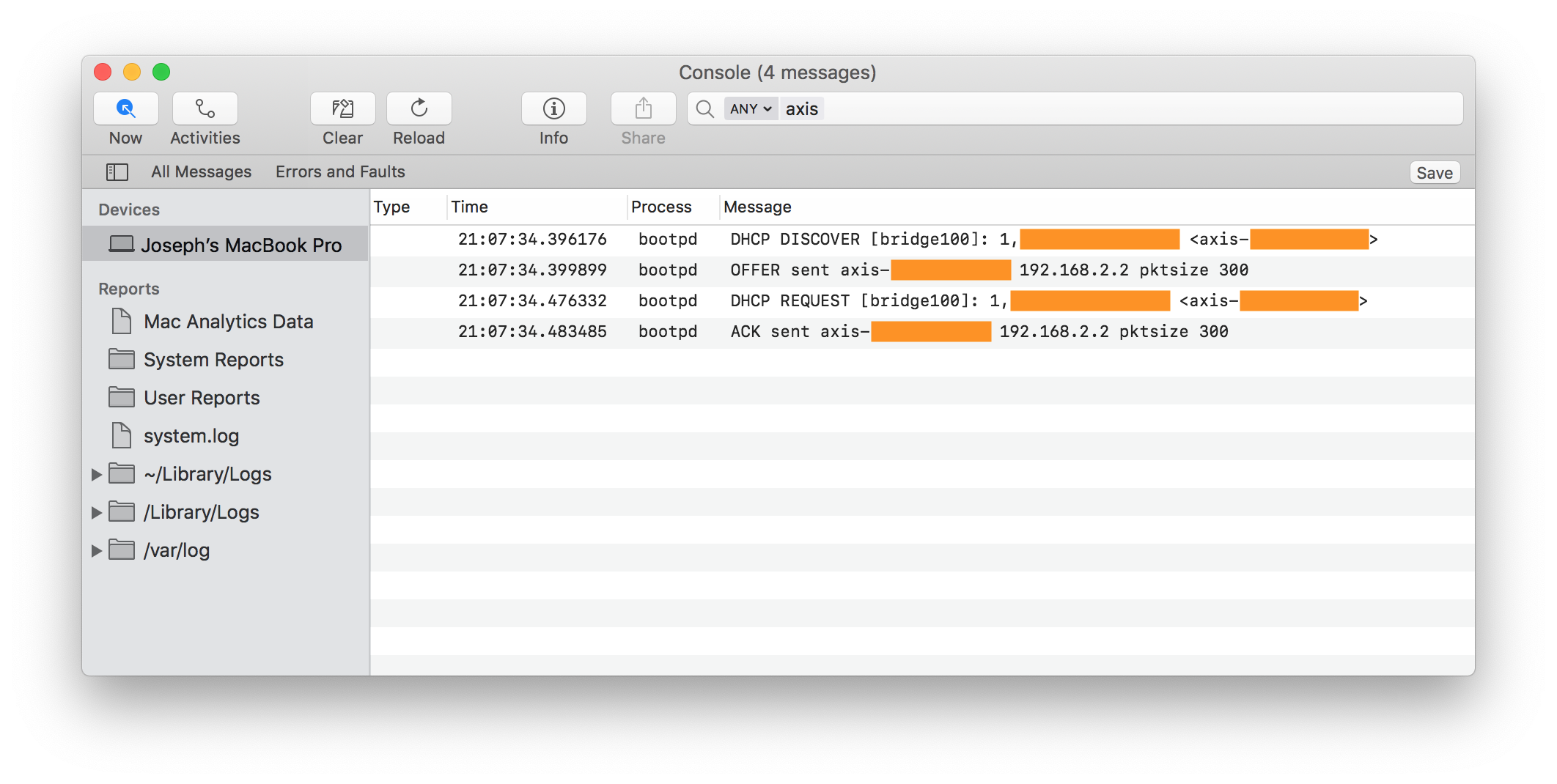Select the Mac Analytics Data file
The image size is (1557, 784).
(228, 322)
